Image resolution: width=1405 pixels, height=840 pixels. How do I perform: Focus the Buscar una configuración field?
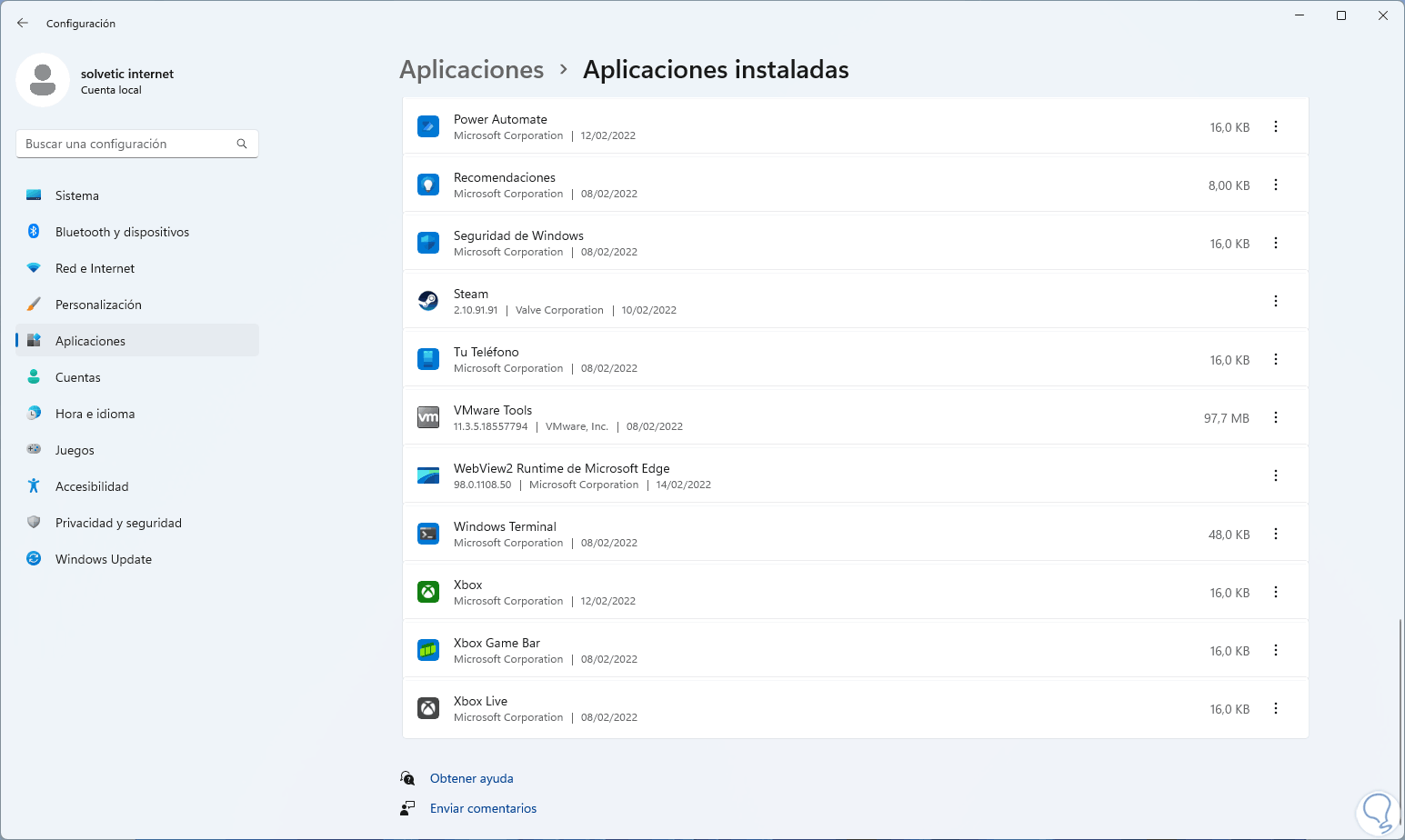coord(127,144)
